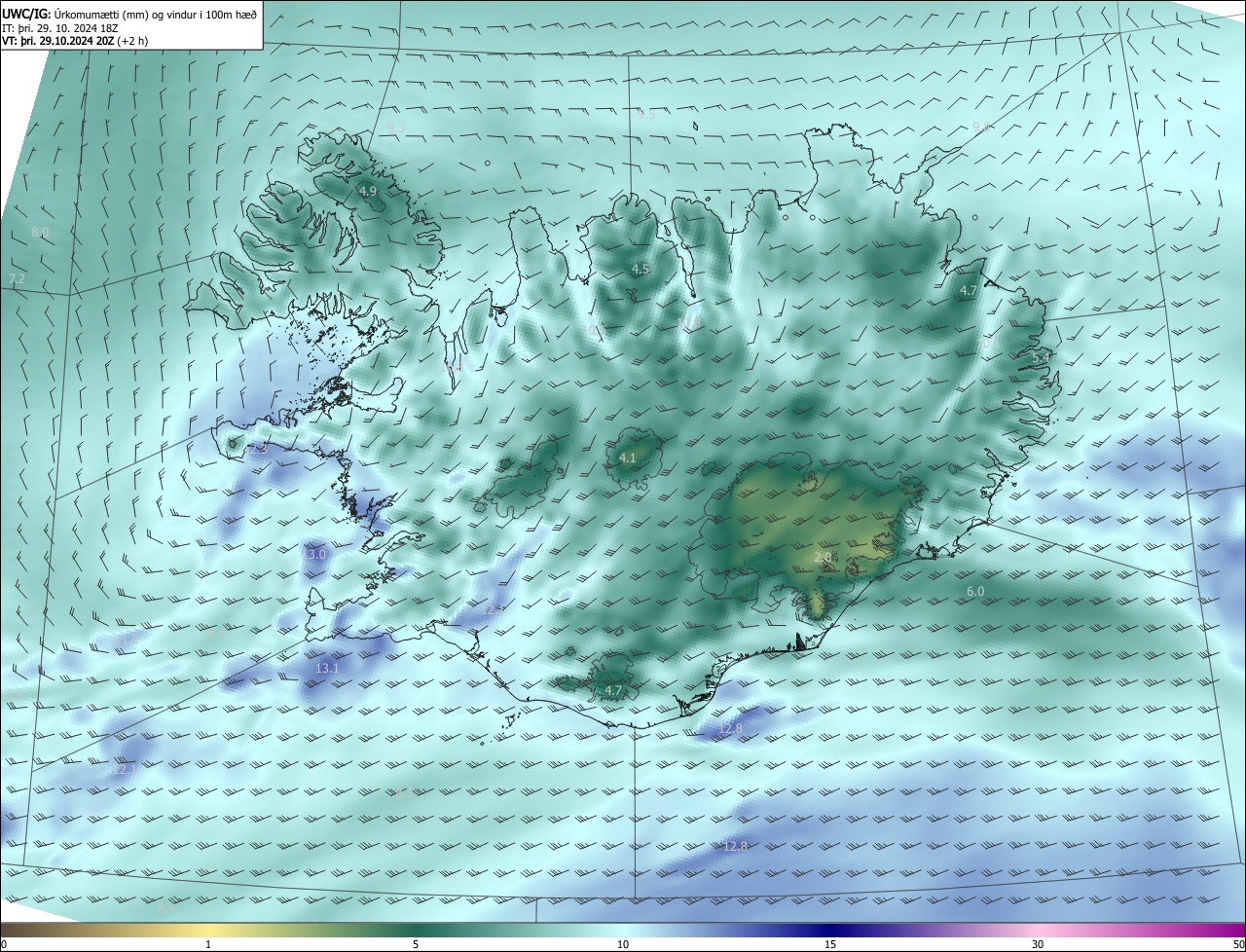Click the 1 tick on the color scale

click(208, 945)
